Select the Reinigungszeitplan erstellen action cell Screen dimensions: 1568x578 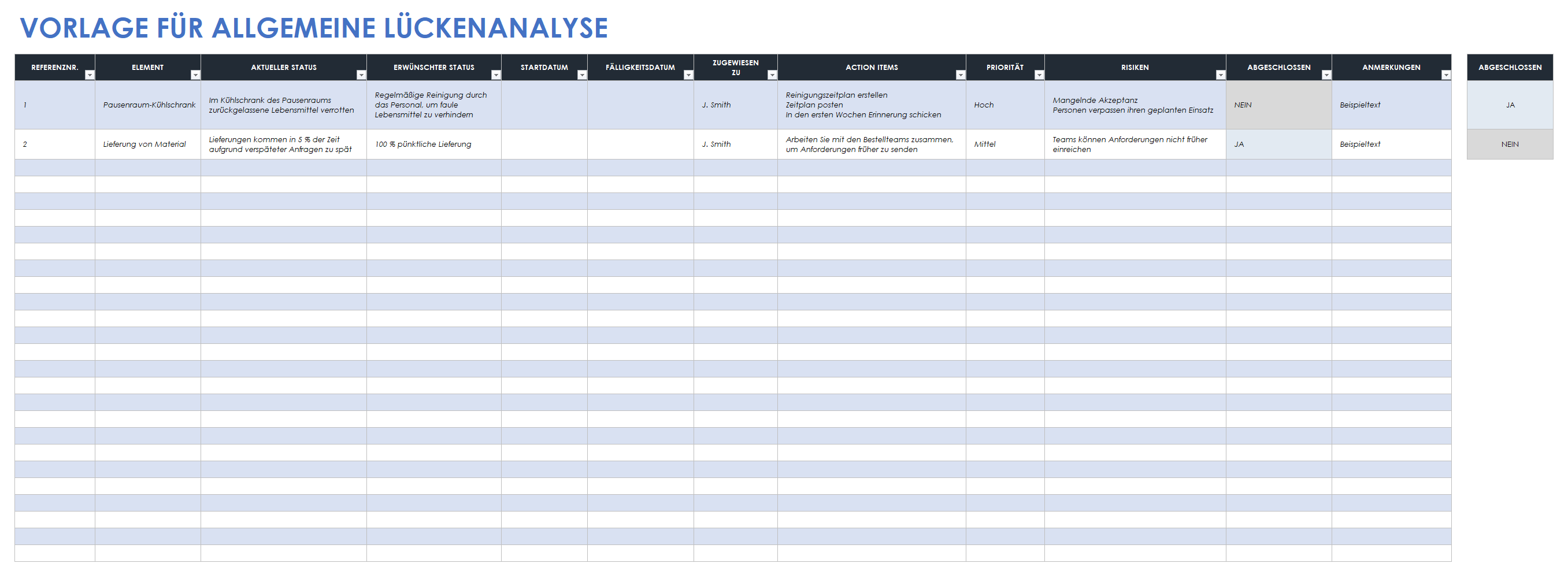(872, 105)
